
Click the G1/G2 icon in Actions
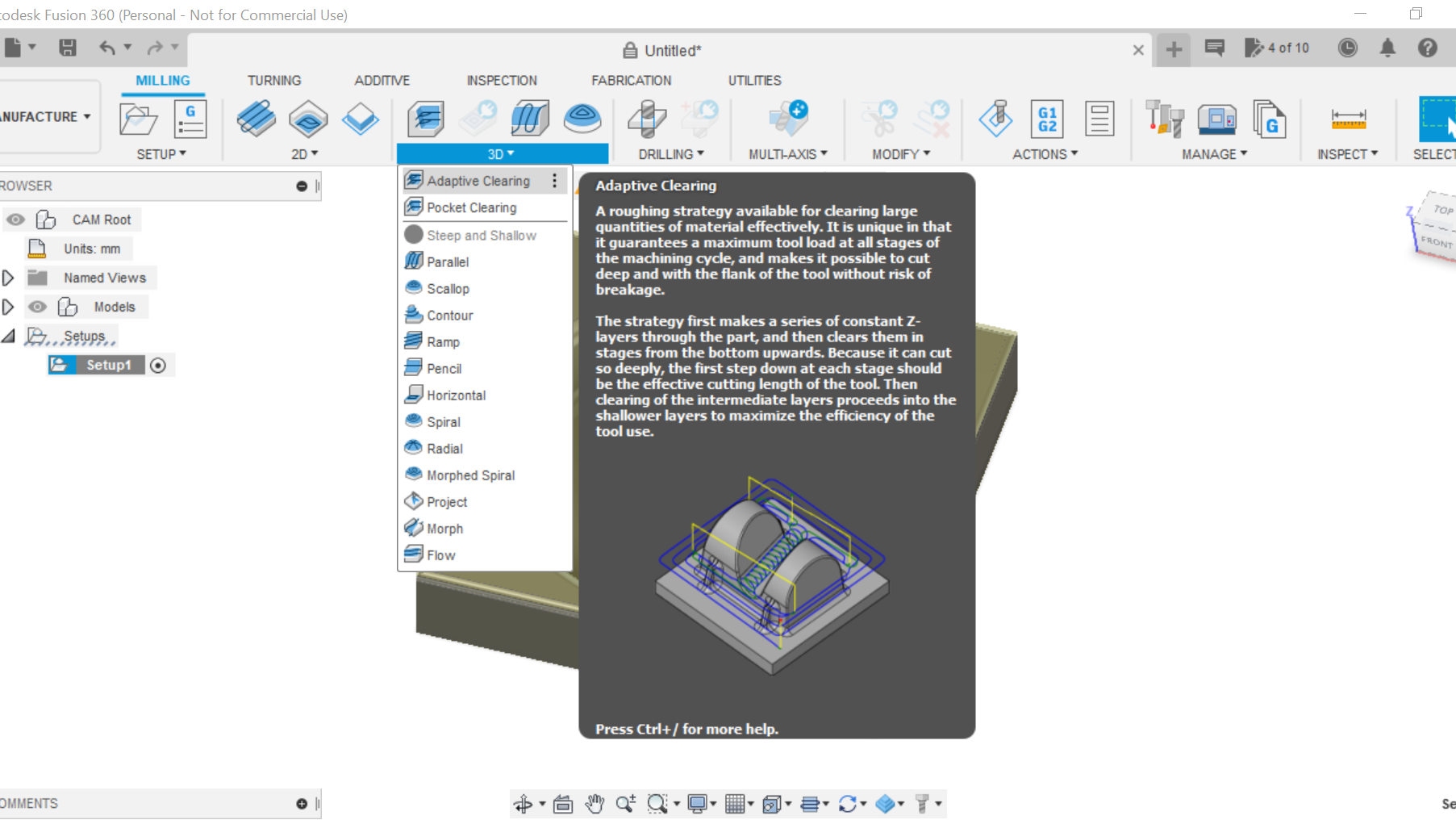click(1047, 119)
